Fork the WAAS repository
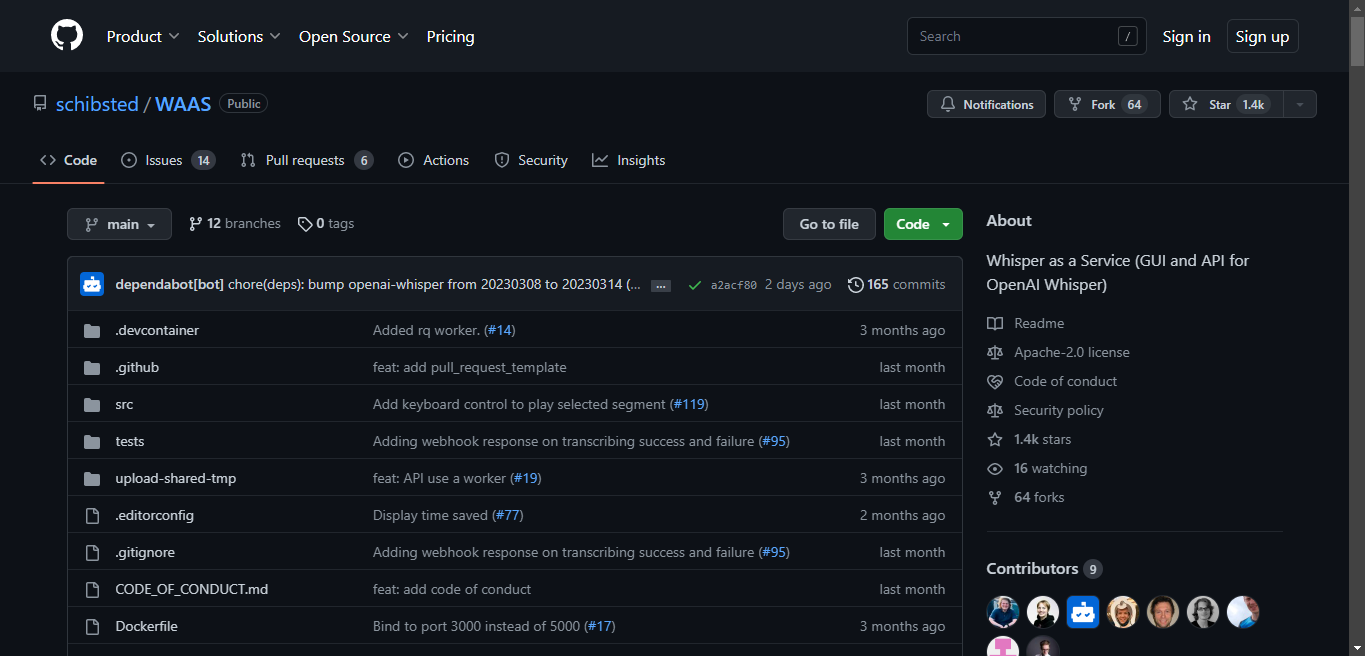 pyautogui.click(x=1107, y=104)
